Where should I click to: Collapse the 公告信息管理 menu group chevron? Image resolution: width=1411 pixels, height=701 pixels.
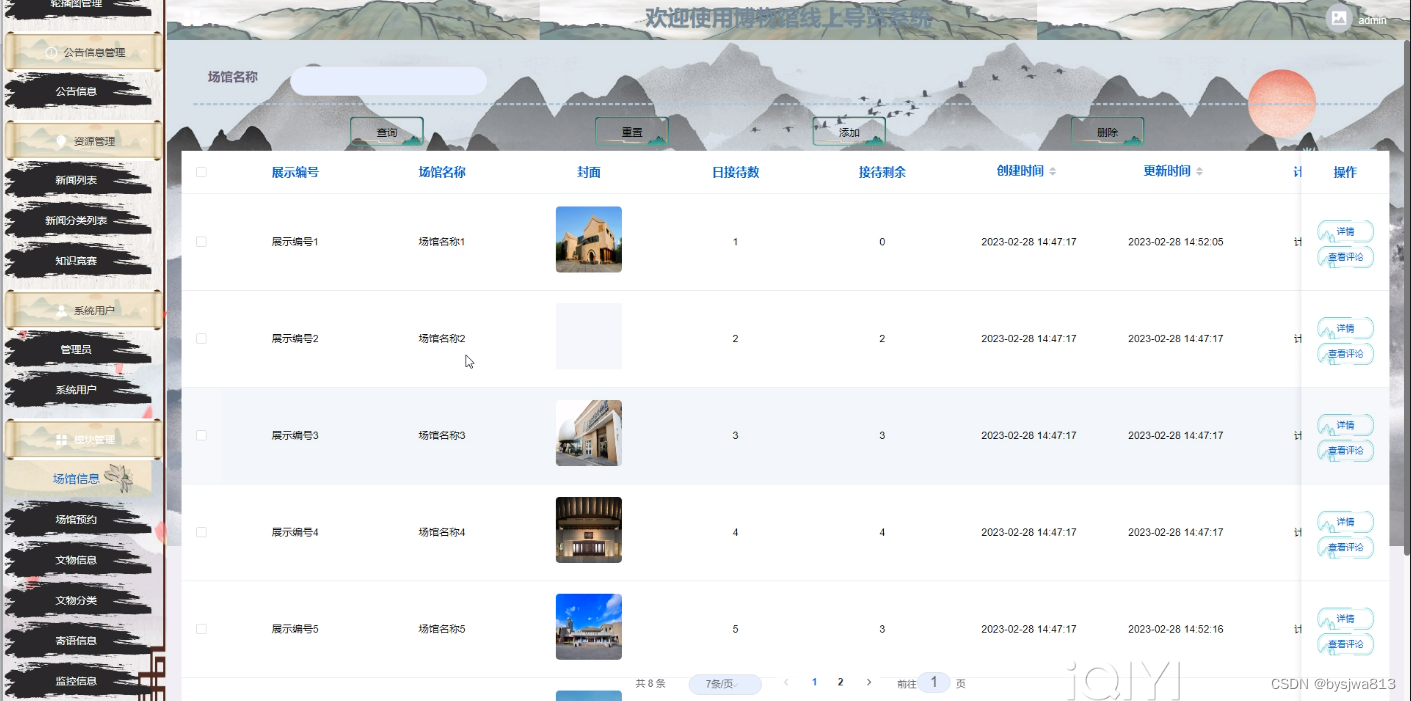click(144, 52)
